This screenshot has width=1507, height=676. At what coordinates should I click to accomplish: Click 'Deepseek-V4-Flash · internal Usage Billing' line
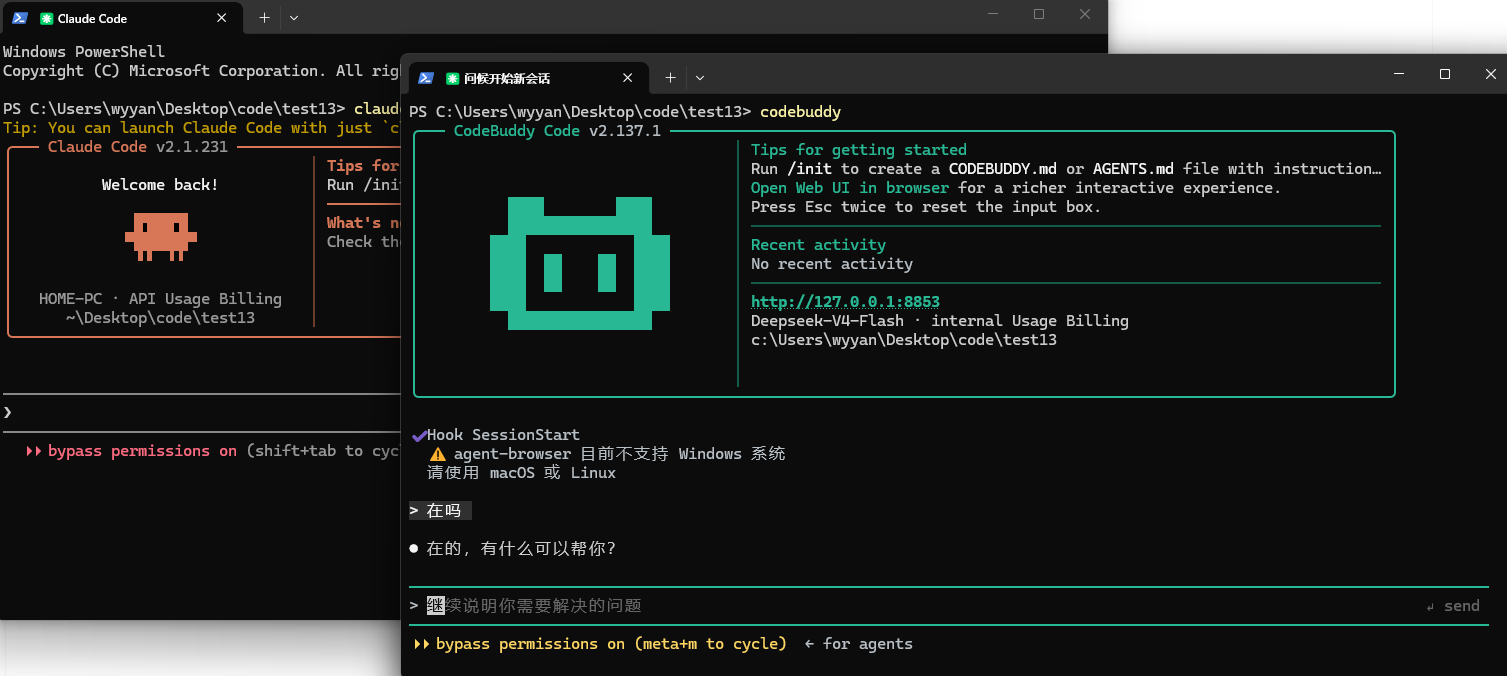[940, 321]
